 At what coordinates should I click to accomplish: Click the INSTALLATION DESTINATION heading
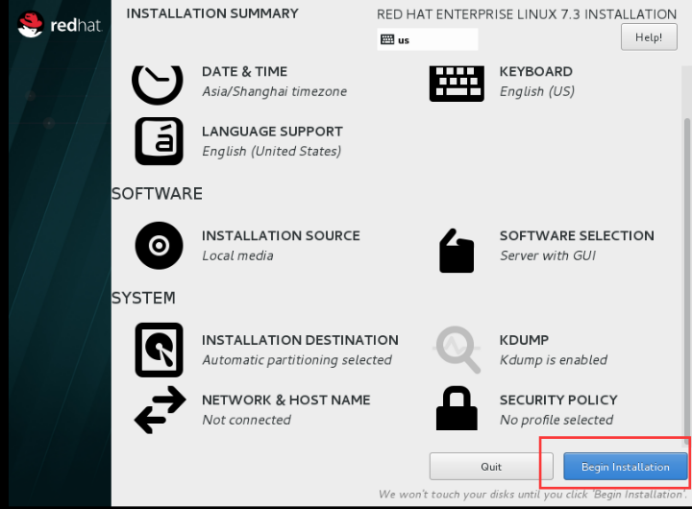[300, 340]
